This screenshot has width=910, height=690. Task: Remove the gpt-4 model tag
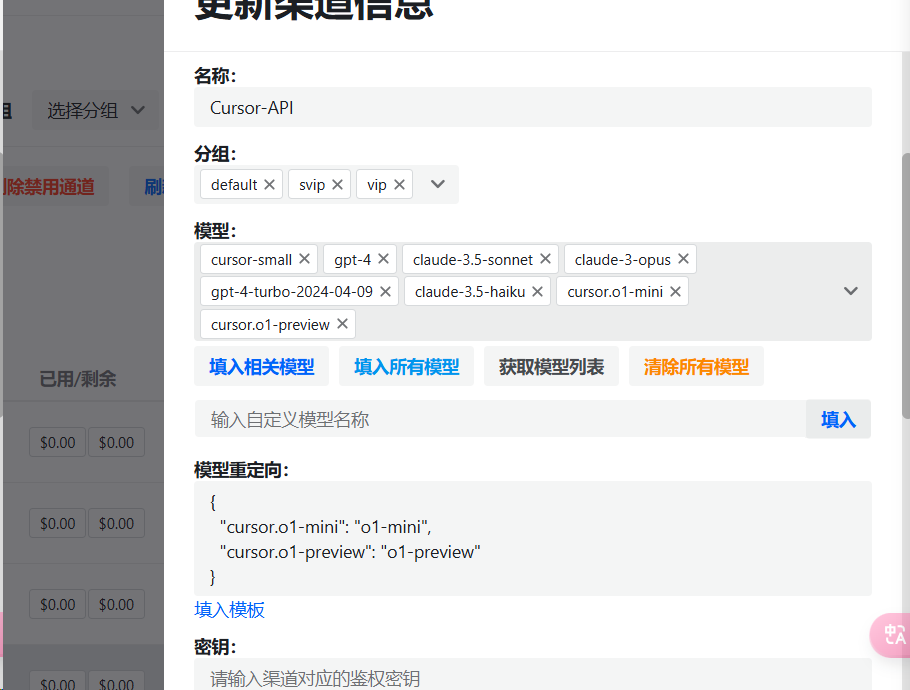tap(383, 259)
